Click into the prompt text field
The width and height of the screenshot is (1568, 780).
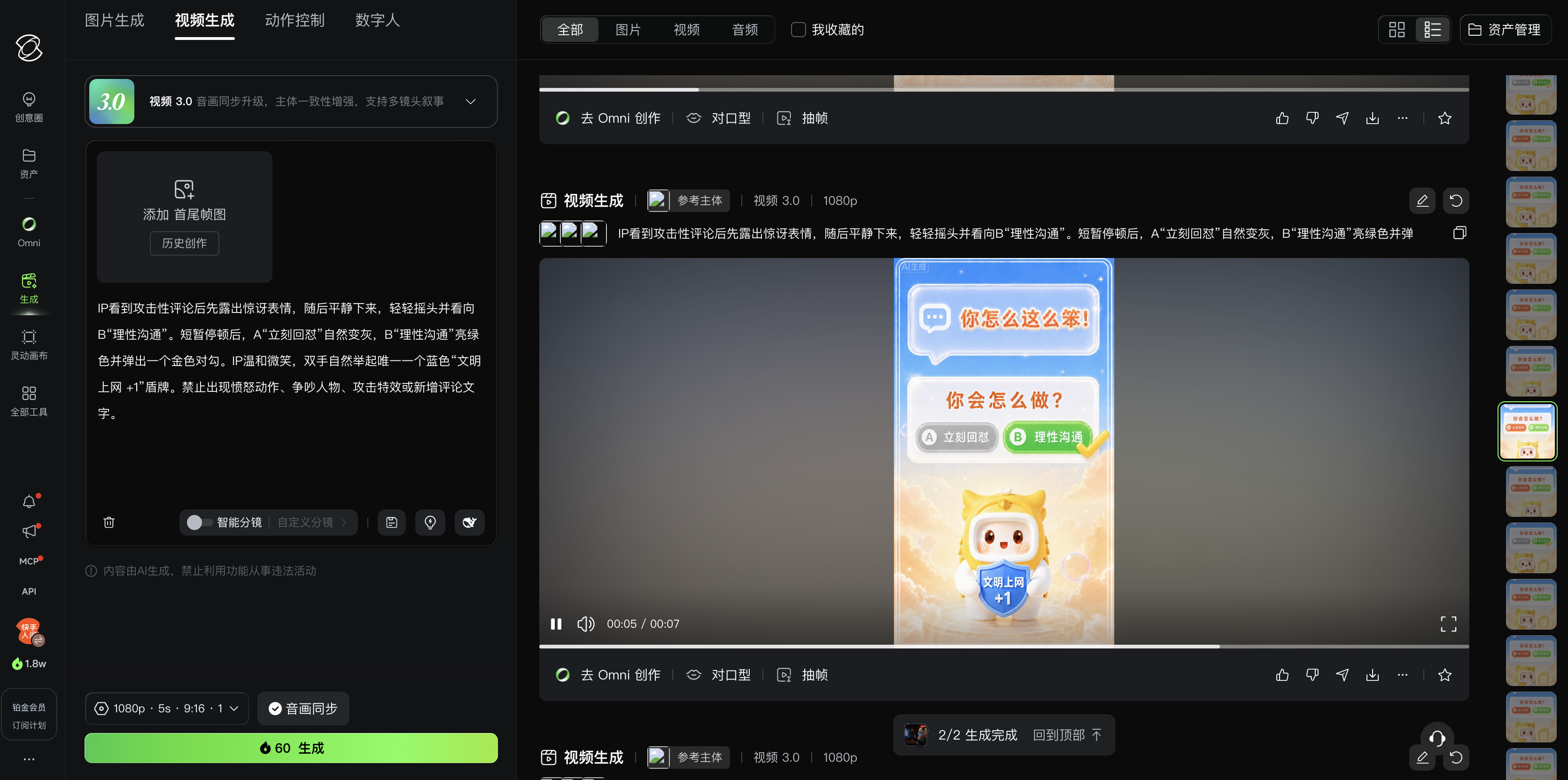click(x=291, y=360)
